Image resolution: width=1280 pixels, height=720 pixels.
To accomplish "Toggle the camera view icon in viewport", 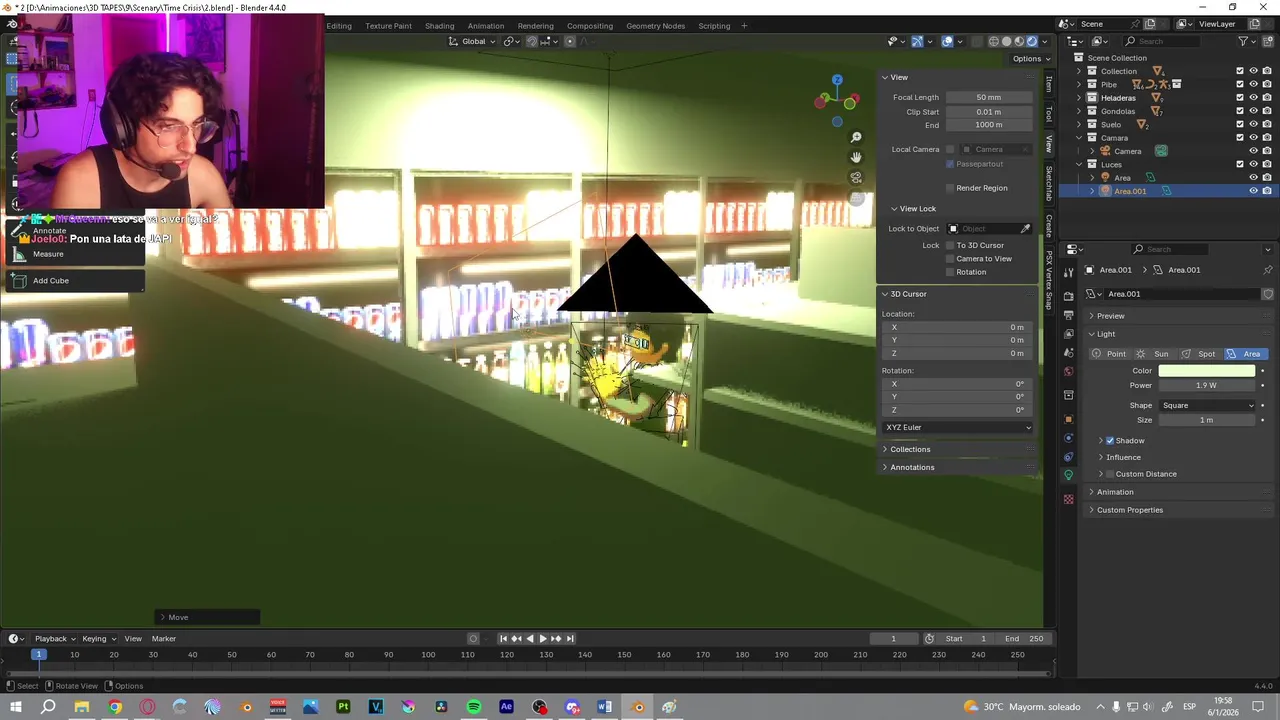I will [x=856, y=177].
